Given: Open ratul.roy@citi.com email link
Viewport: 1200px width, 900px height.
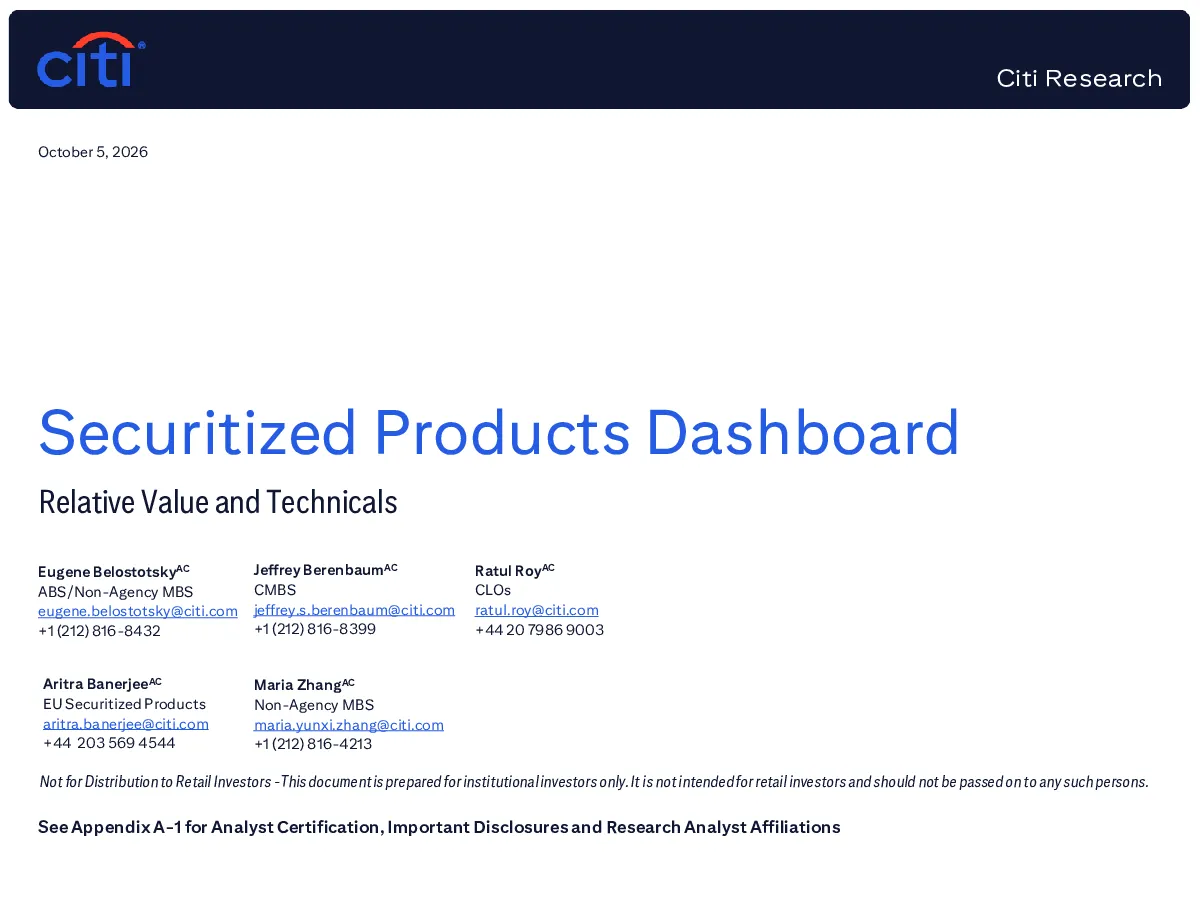Looking at the screenshot, I should click(537, 610).
